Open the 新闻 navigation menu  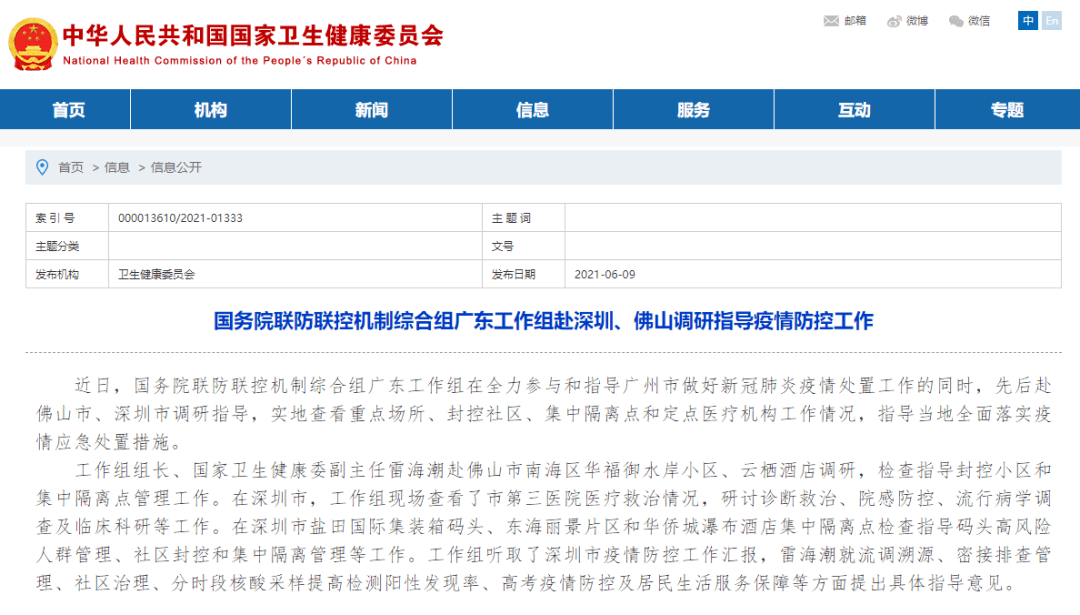[372, 110]
